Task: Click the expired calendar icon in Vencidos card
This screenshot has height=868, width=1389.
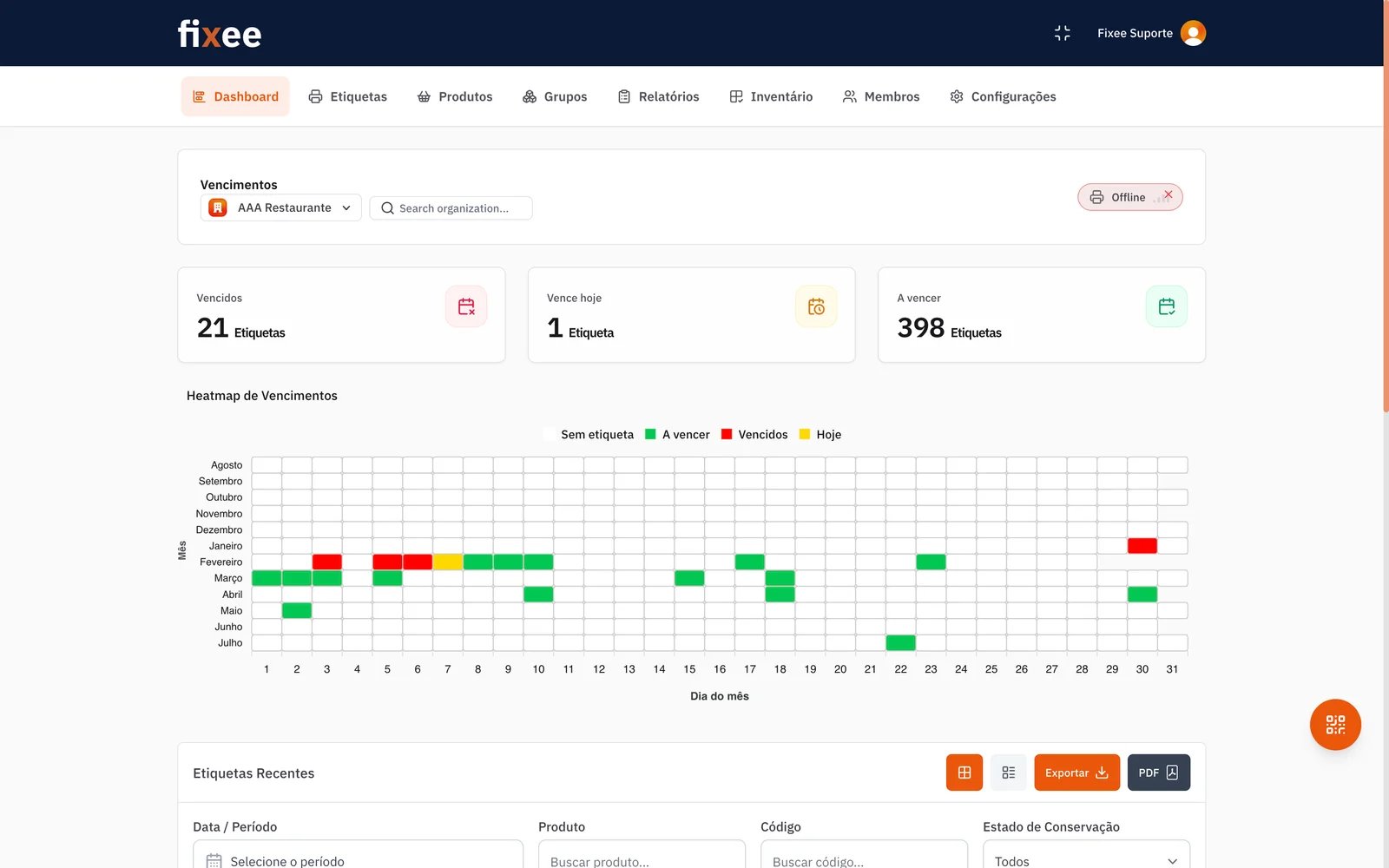Action: [x=466, y=306]
